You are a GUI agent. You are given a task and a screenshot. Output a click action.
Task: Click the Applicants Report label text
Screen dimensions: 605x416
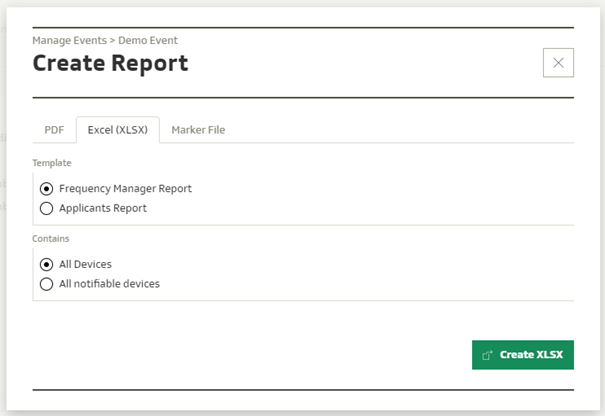(103, 208)
